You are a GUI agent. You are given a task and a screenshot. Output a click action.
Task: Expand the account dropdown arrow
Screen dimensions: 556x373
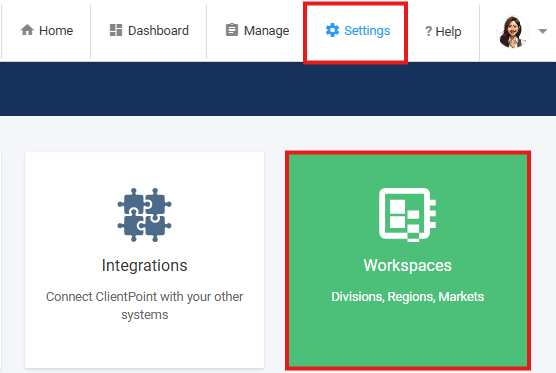click(542, 31)
